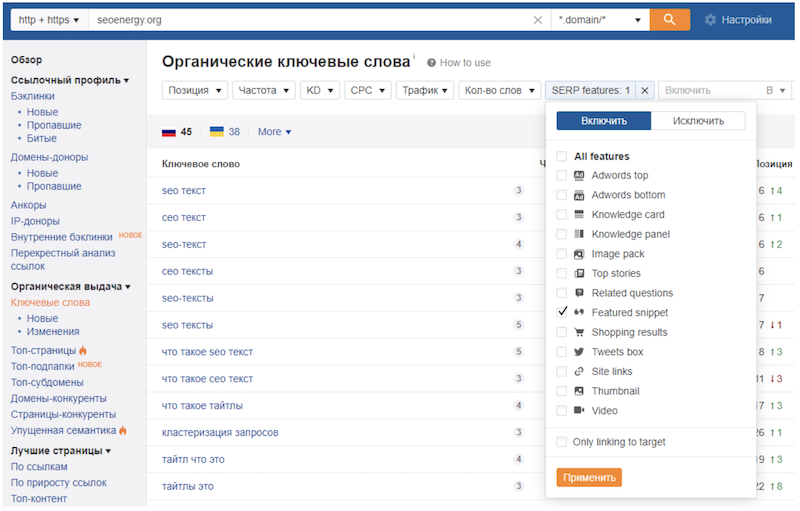Sort by the Ключевое слово column header
Screen dimensions: 800x511
(201, 164)
